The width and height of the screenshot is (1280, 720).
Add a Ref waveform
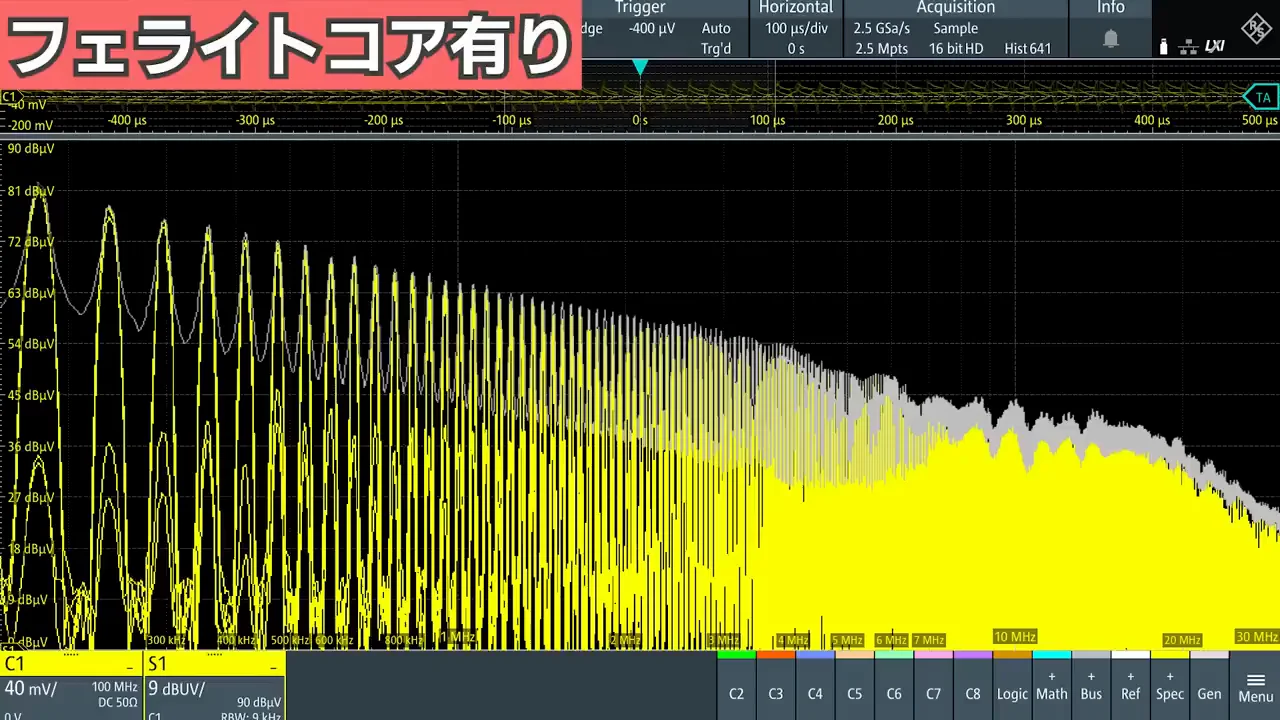pyautogui.click(x=1130, y=686)
